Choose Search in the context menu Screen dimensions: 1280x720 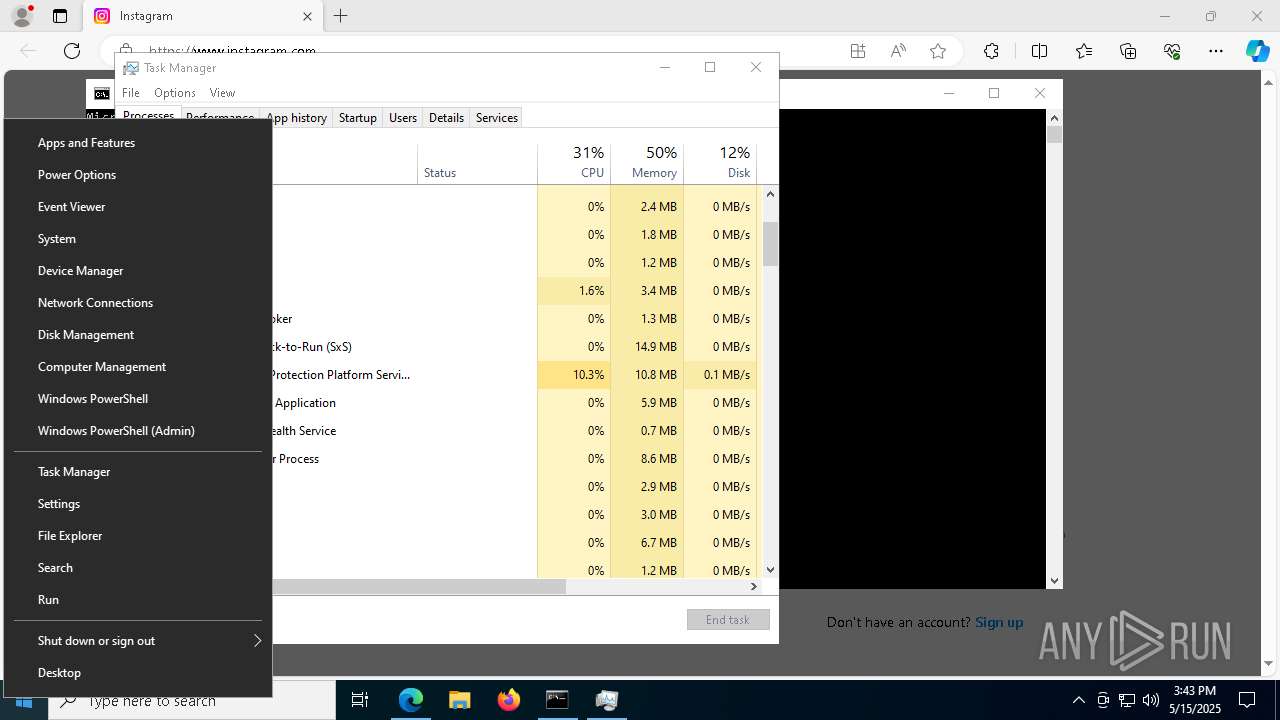click(138, 568)
